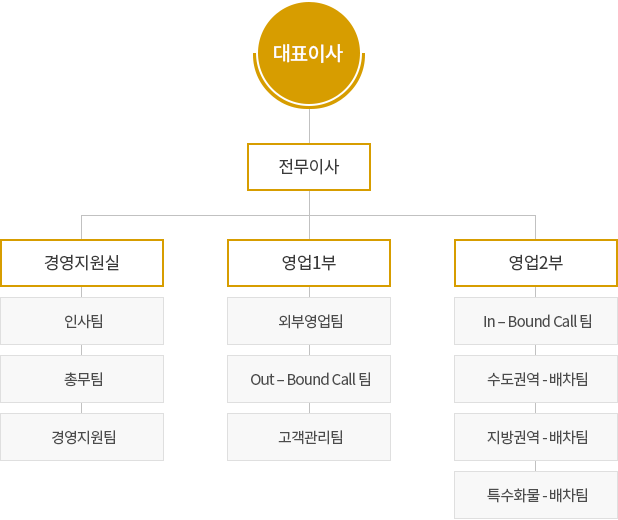Select the 외부영업팀 box
Image resolution: width=618 pixels, height=520 pixels.
309,321
